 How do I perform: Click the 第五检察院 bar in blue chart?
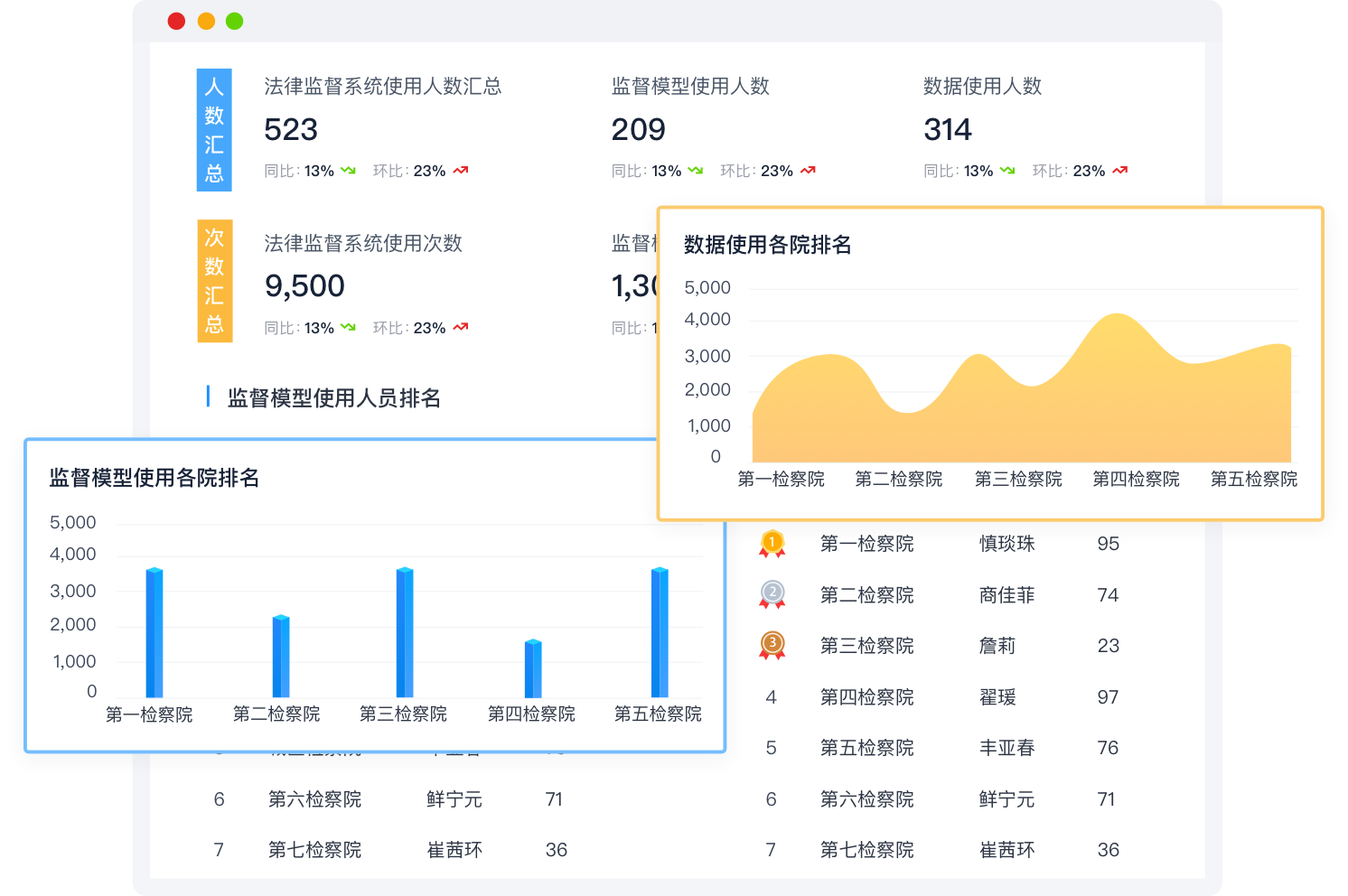click(660, 632)
